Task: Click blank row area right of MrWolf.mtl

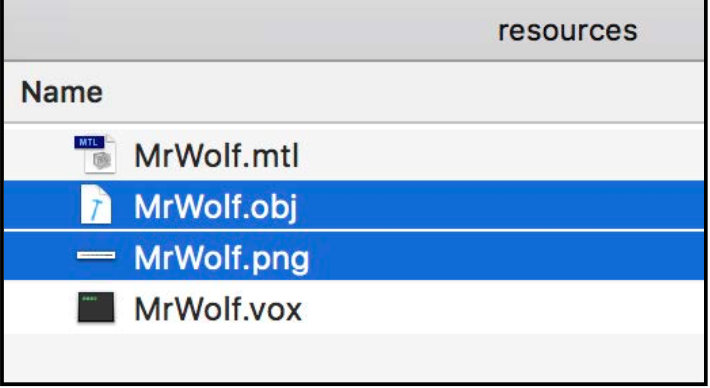Action: pyautogui.click(x=498, y=154)
